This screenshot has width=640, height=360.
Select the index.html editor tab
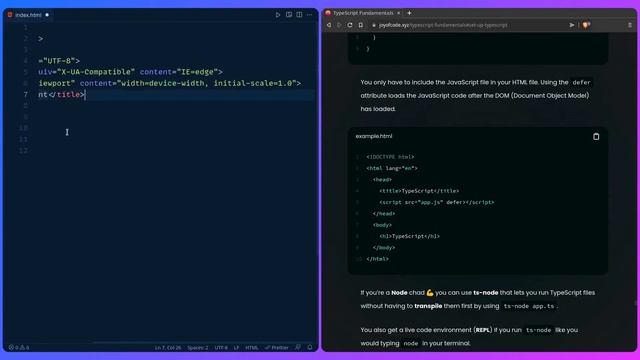pyautogui.click(x=28, y=15)
